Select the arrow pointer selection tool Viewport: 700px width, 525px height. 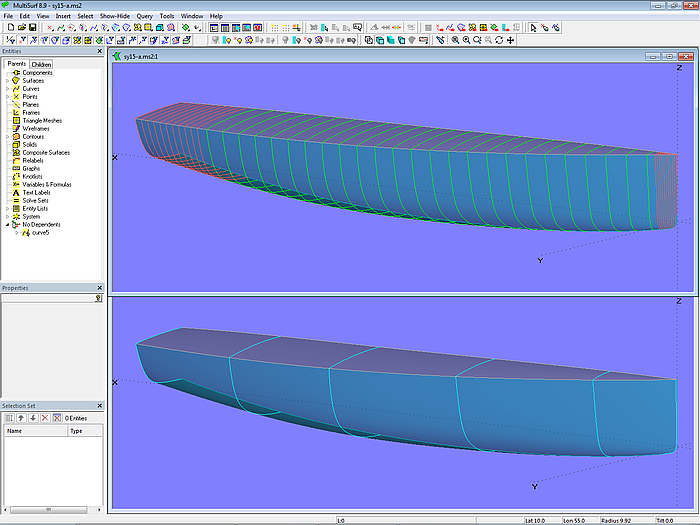point(533,27)
